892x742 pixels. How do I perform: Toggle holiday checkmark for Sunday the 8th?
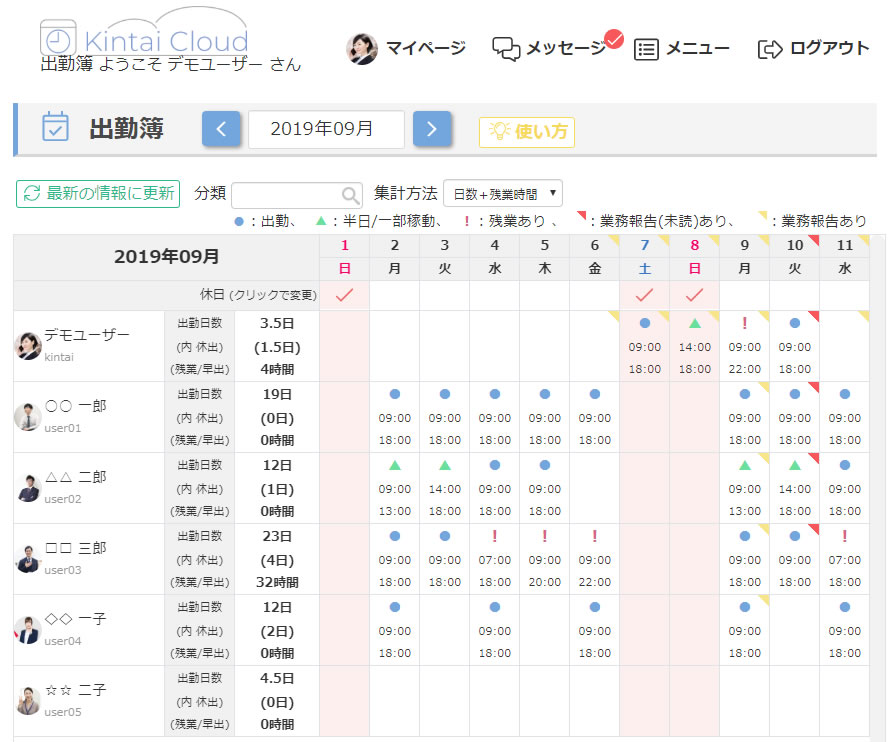click(x=694, y=295)
